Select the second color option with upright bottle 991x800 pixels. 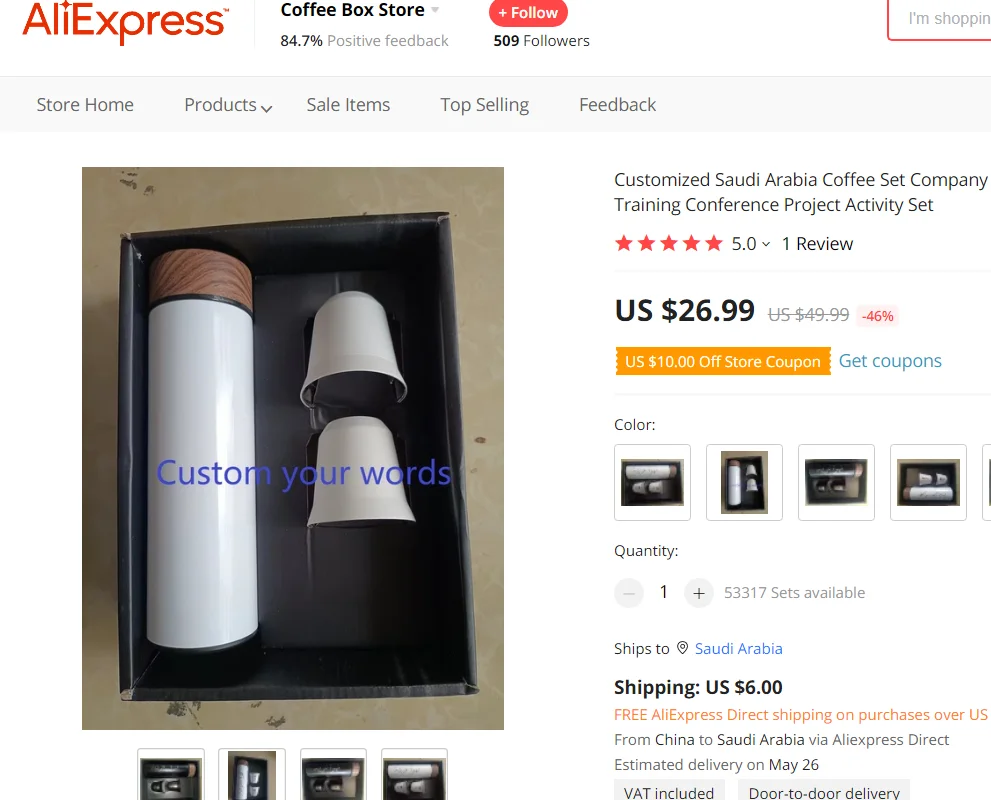click(x=745, y=482)
